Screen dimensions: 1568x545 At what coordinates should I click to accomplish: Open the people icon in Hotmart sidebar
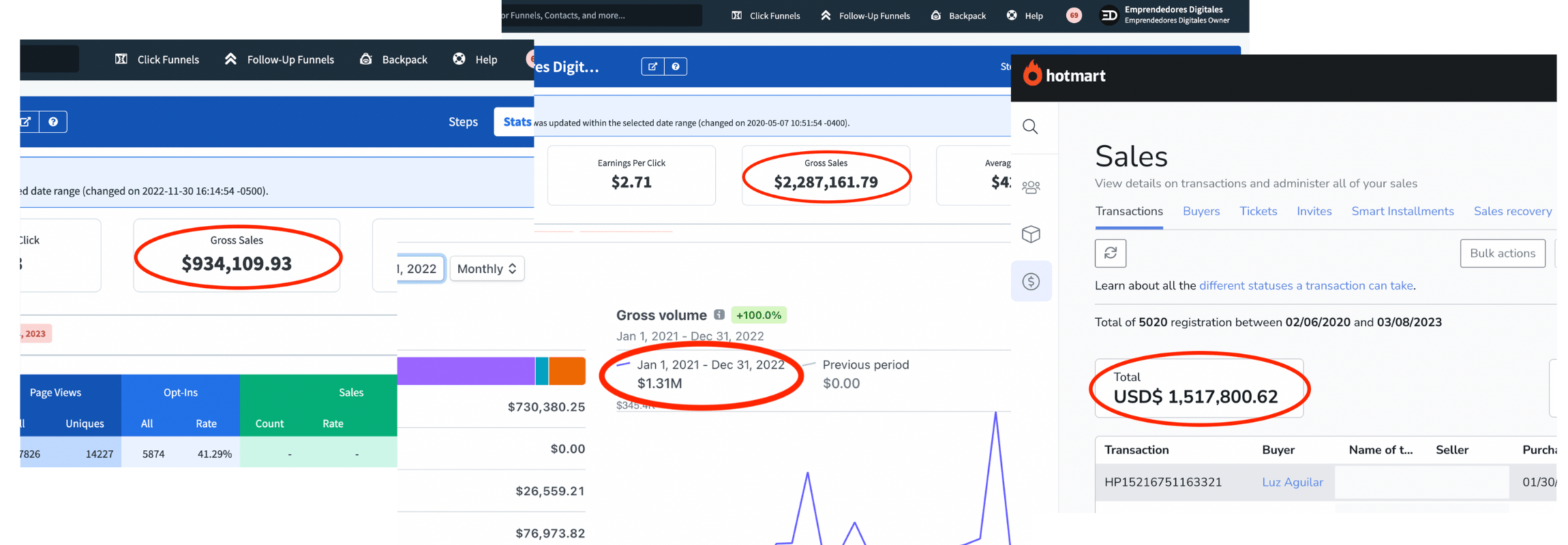click(1031, 187)
